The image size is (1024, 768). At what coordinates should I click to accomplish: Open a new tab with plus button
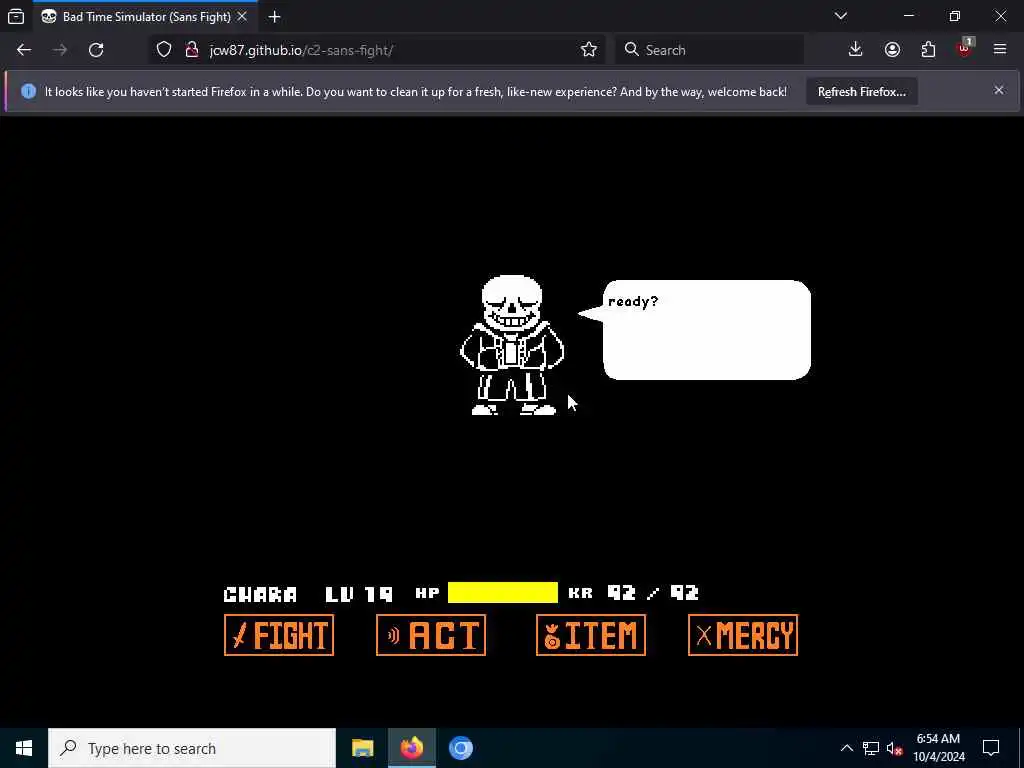coord(274,17)
